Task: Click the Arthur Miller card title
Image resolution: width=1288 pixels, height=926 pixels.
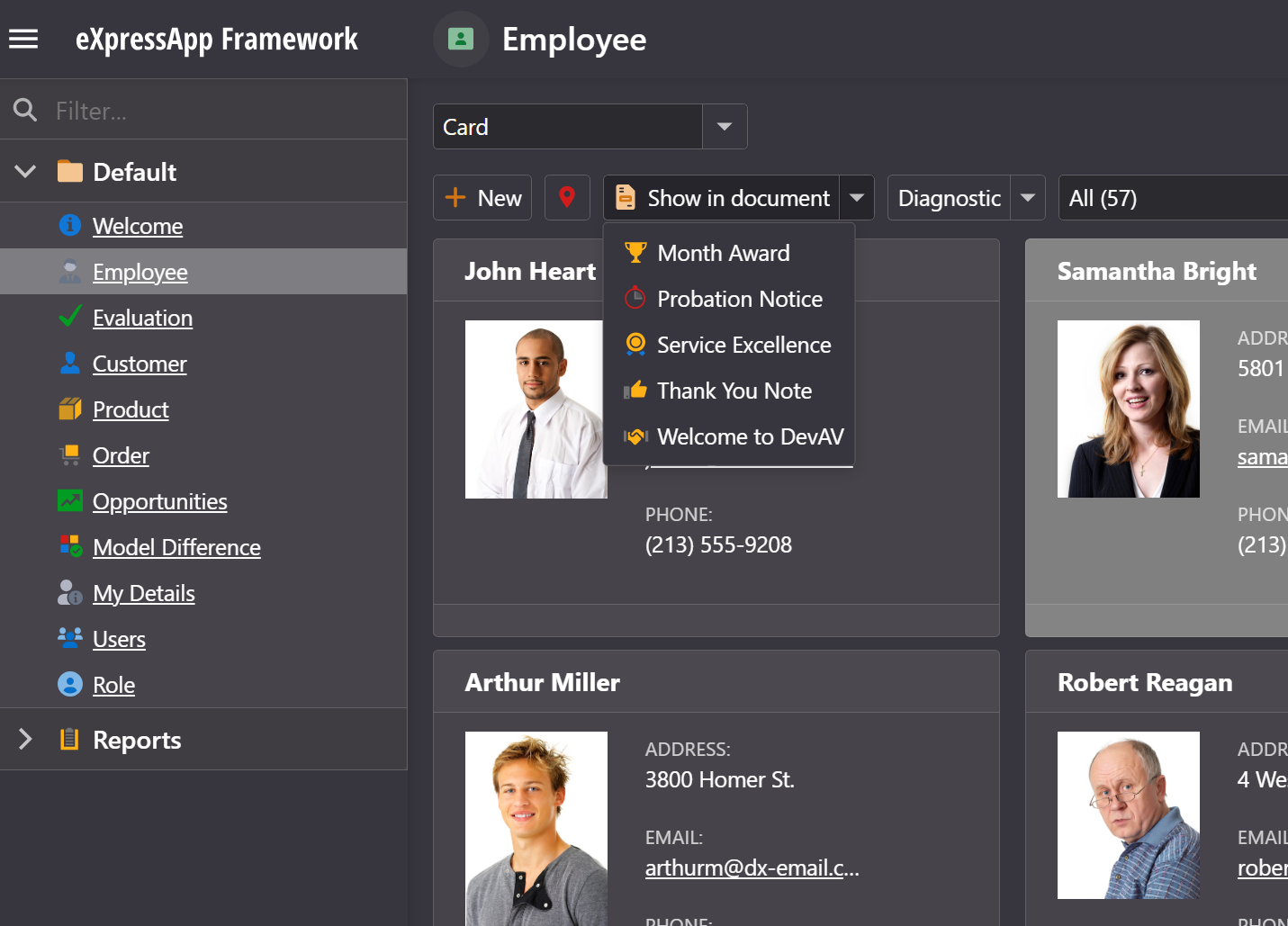Action: pyautogui.click(x=543, y=682)
